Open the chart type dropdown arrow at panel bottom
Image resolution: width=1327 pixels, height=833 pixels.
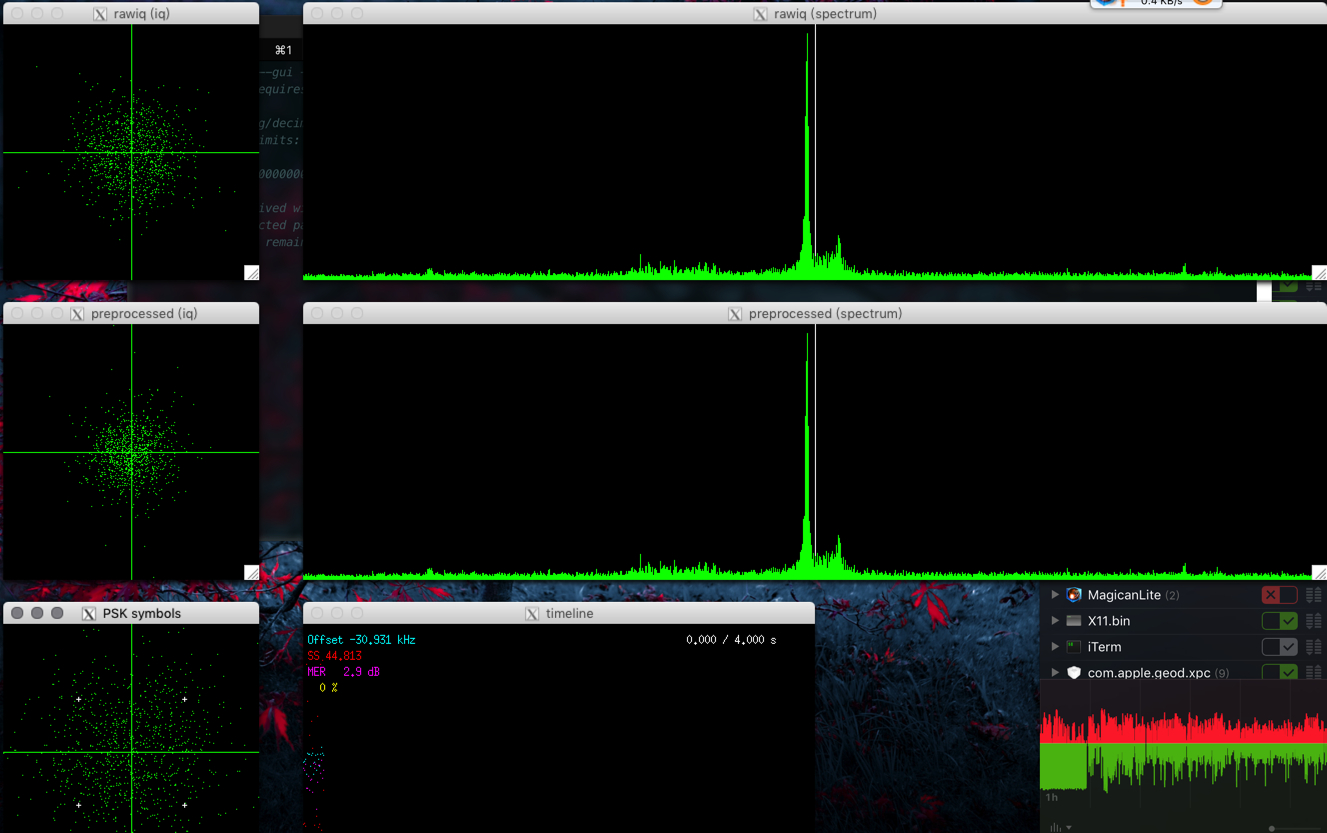(x=1068, y=827)
